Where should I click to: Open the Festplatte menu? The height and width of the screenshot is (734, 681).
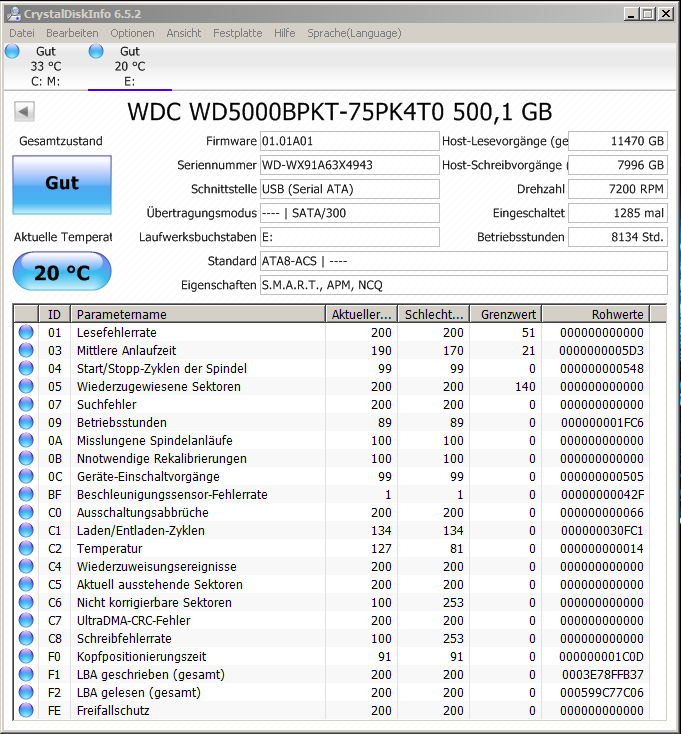[x=237, y=33]
